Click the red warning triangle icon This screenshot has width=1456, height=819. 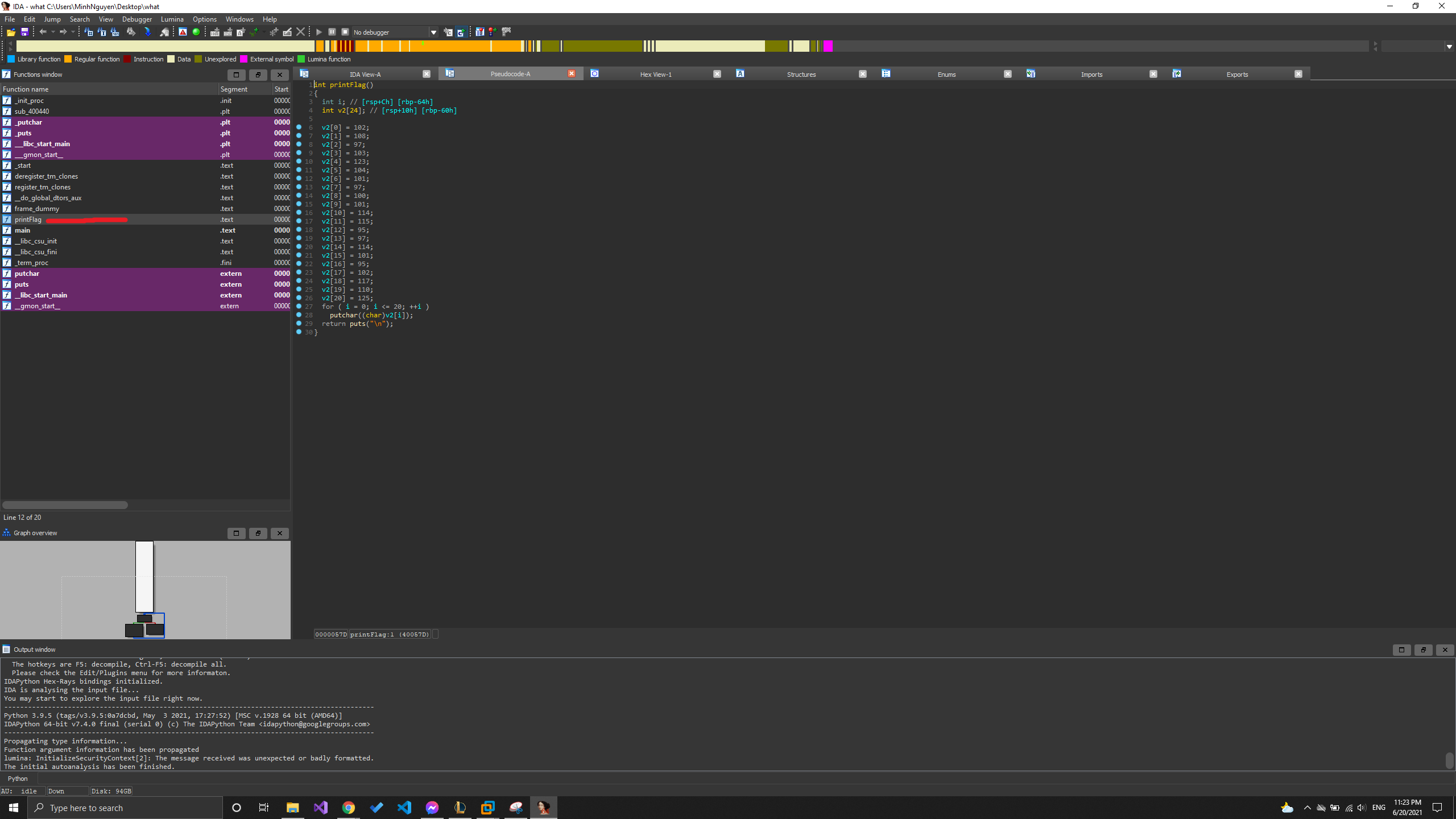[x=183, y=32]
